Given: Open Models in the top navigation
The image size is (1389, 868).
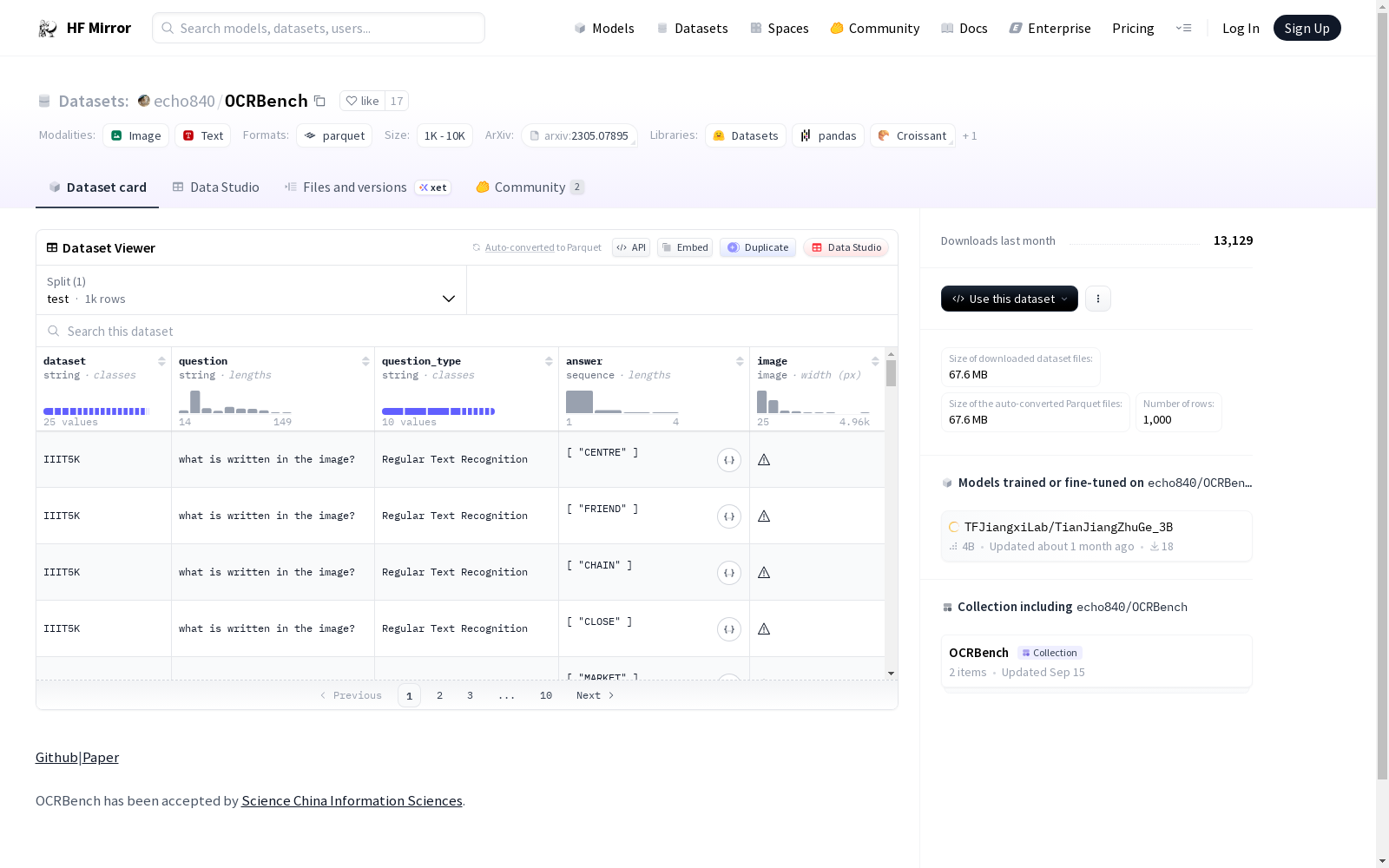Looking at the screenshot, I should [x=604, y=29].
